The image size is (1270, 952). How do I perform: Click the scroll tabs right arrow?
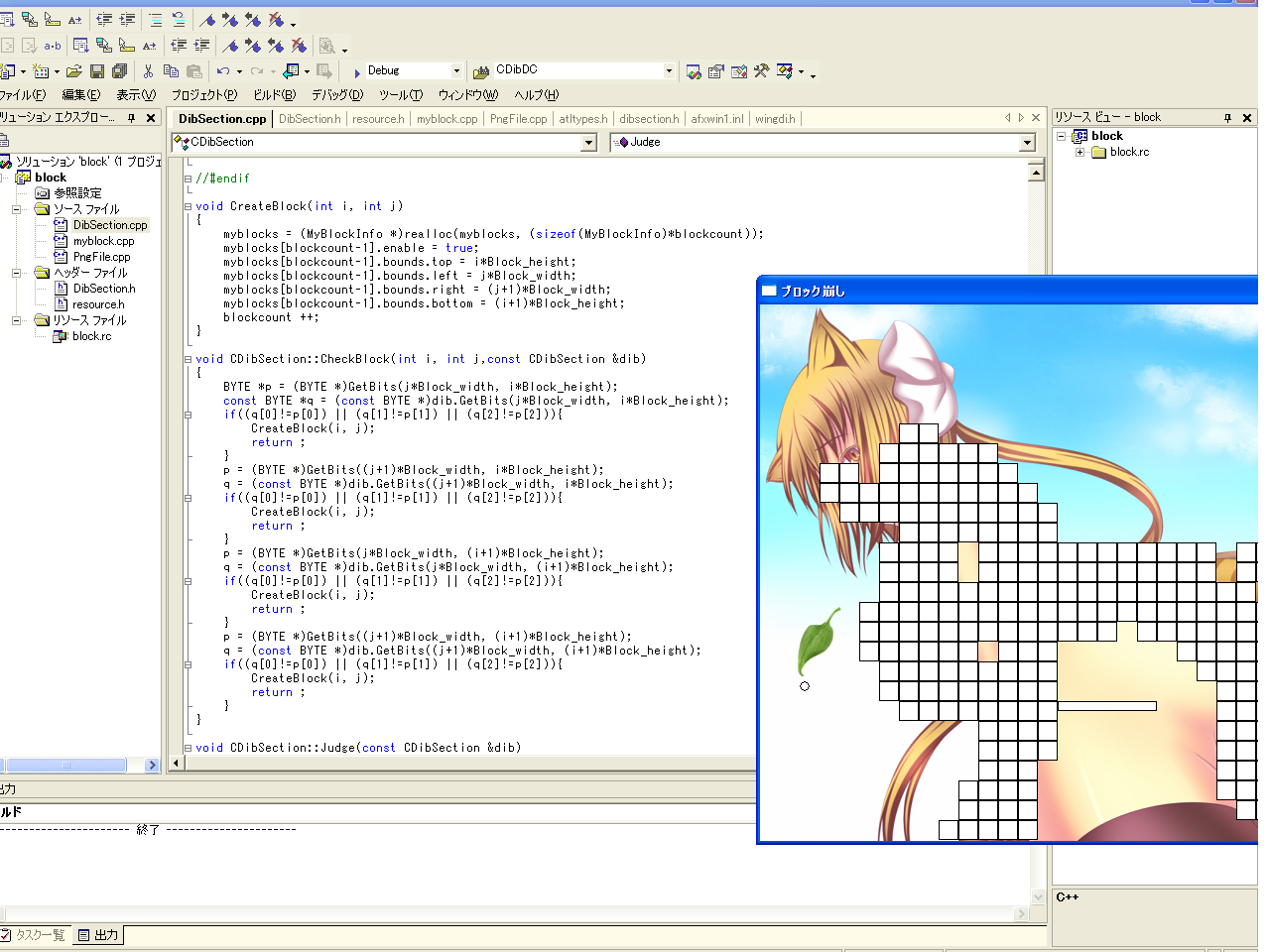(x=1021, y=118)
